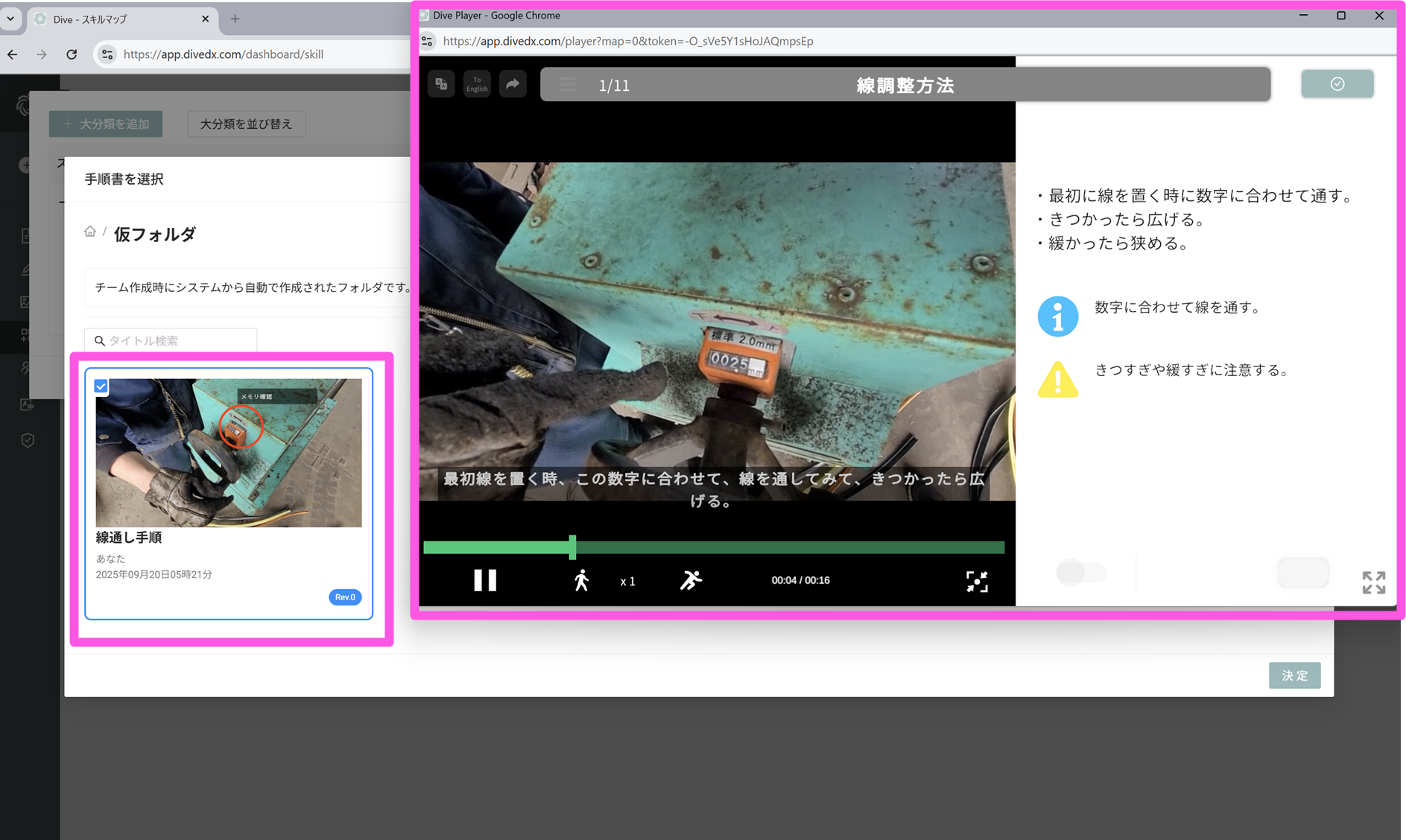Click the slow-down walking figure icon
This screenshot has width=1406, height=840.
pyautogui.click(x=581, y=580)
